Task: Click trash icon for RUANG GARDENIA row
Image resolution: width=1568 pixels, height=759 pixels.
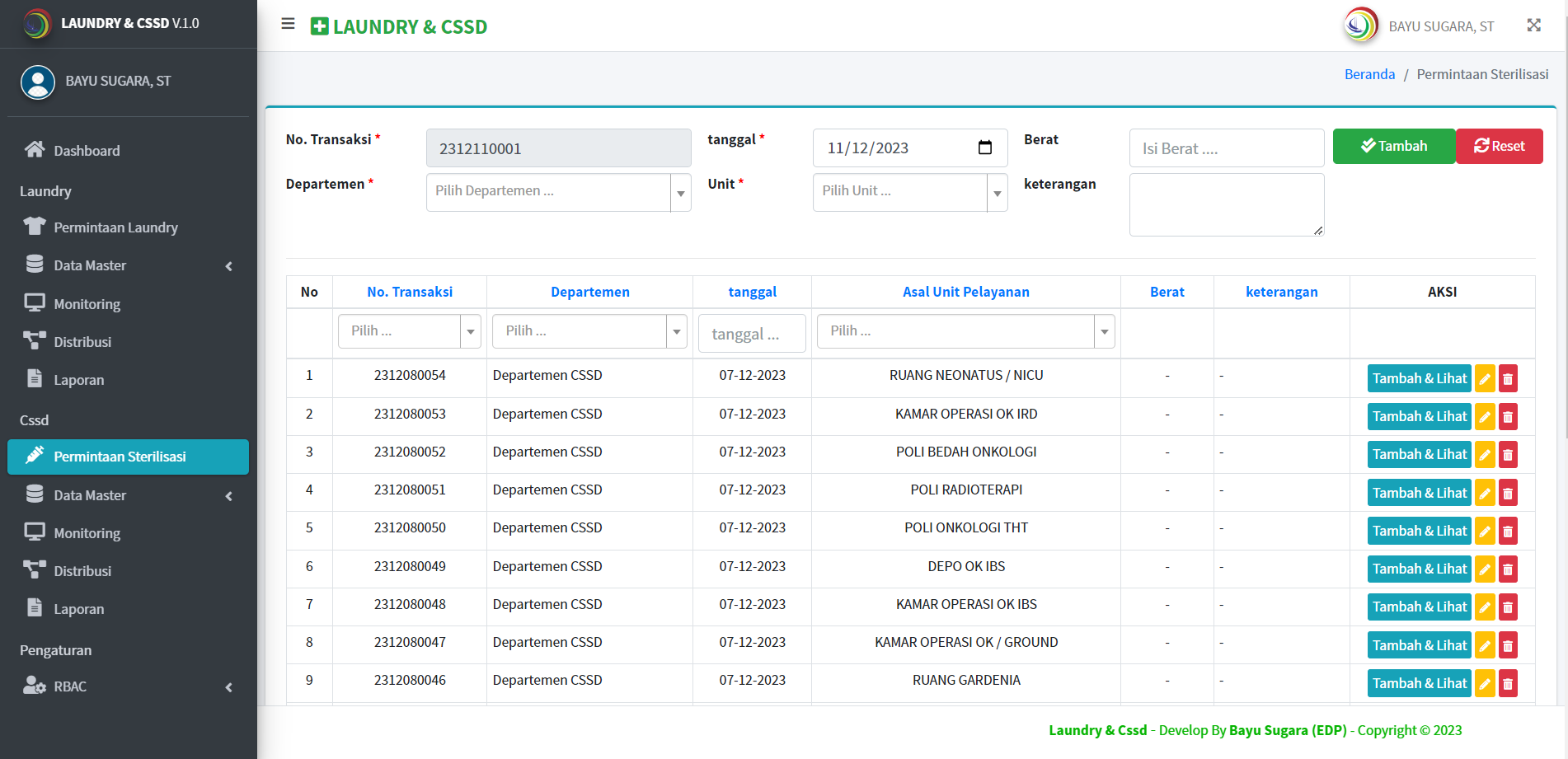Action: 1508,684
